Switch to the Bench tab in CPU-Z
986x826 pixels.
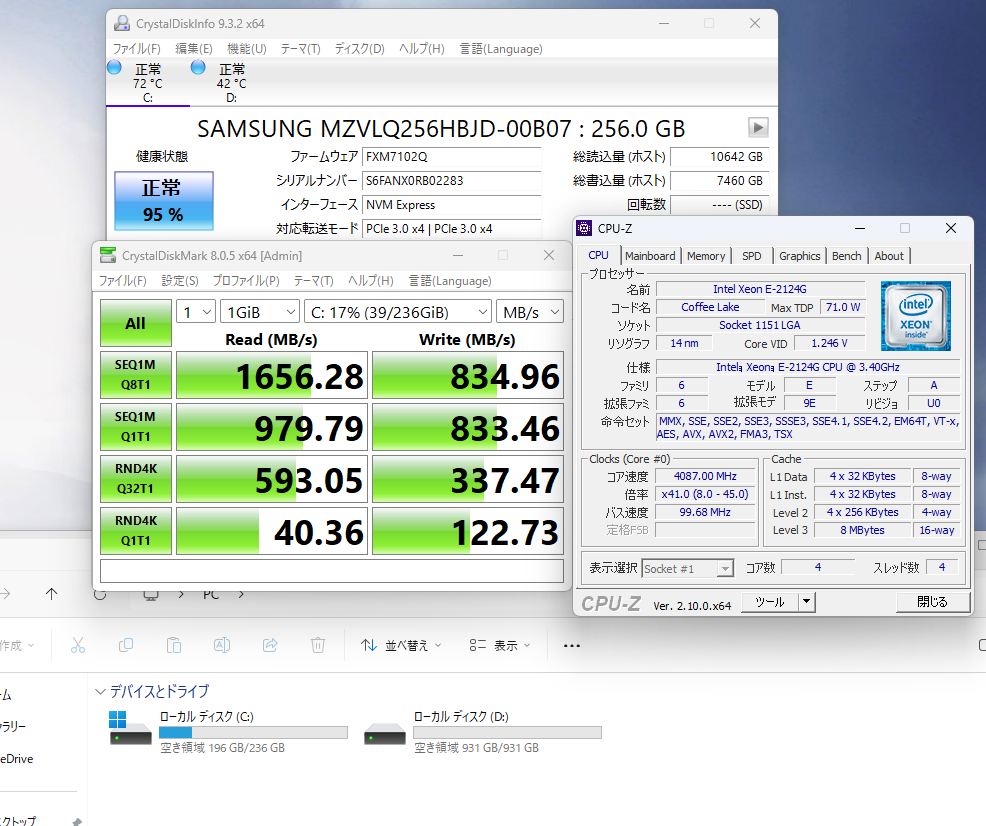pyautogui.click(x=846, y=256)
